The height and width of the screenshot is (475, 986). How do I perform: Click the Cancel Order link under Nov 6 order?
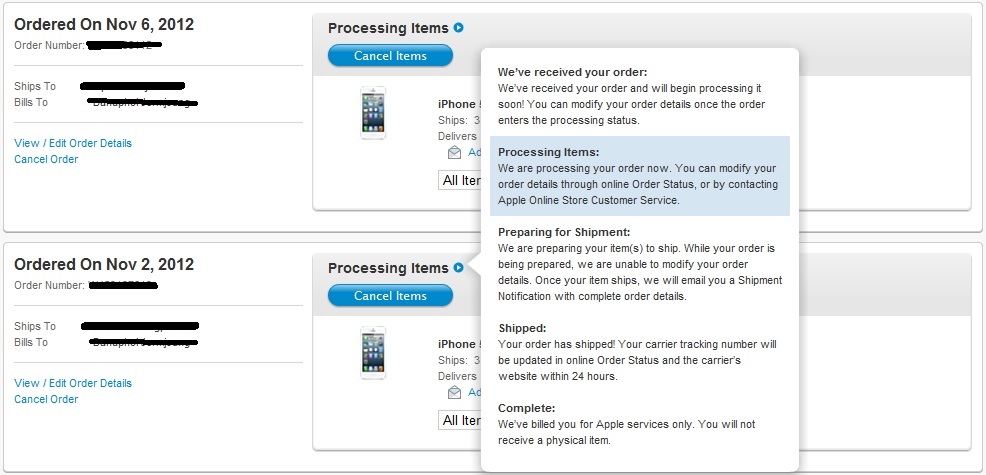click(x=46, y=159)
